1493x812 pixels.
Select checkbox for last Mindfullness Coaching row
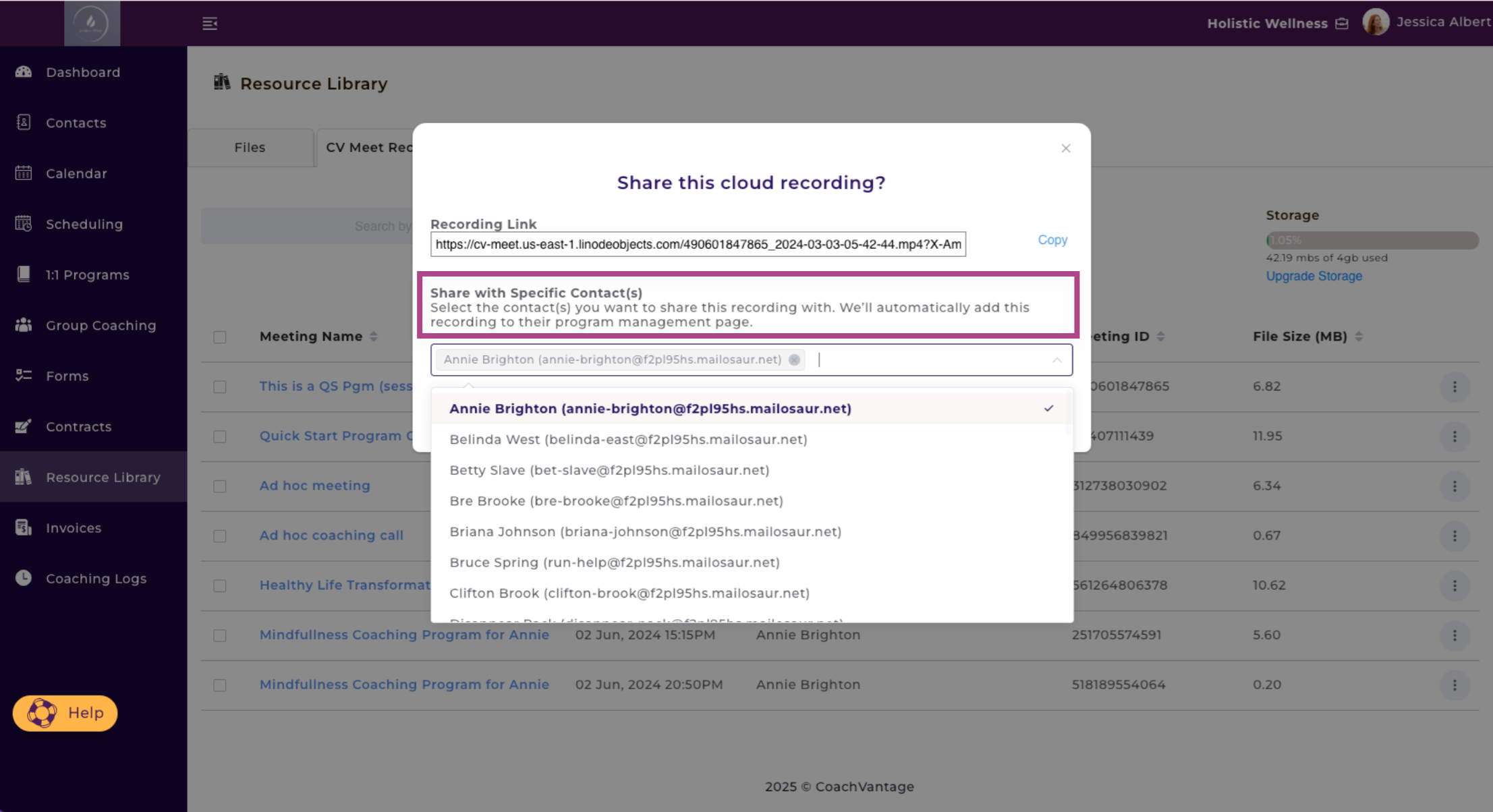coord(220,685)
